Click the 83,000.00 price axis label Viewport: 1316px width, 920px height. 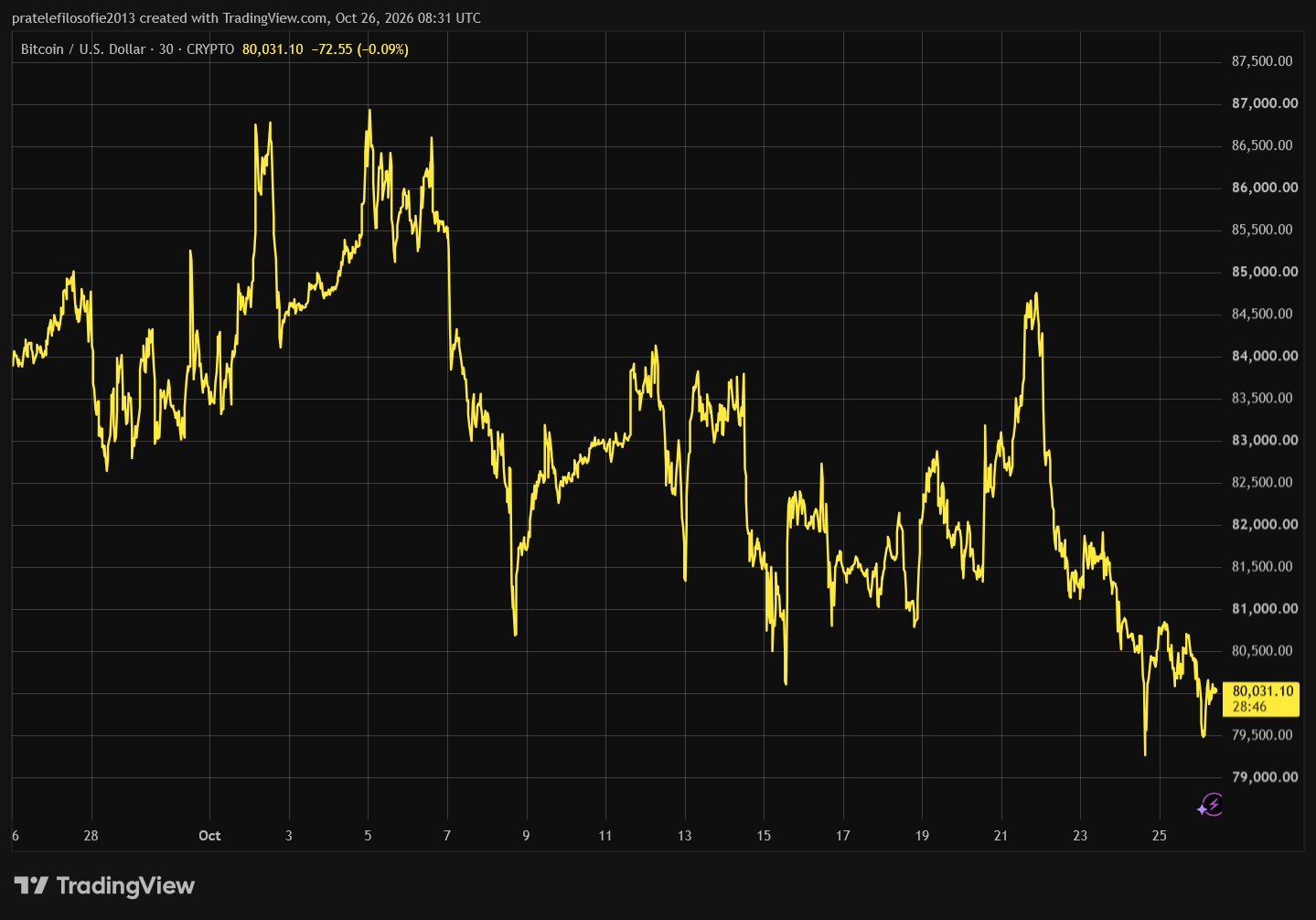tap(1265, 440)
